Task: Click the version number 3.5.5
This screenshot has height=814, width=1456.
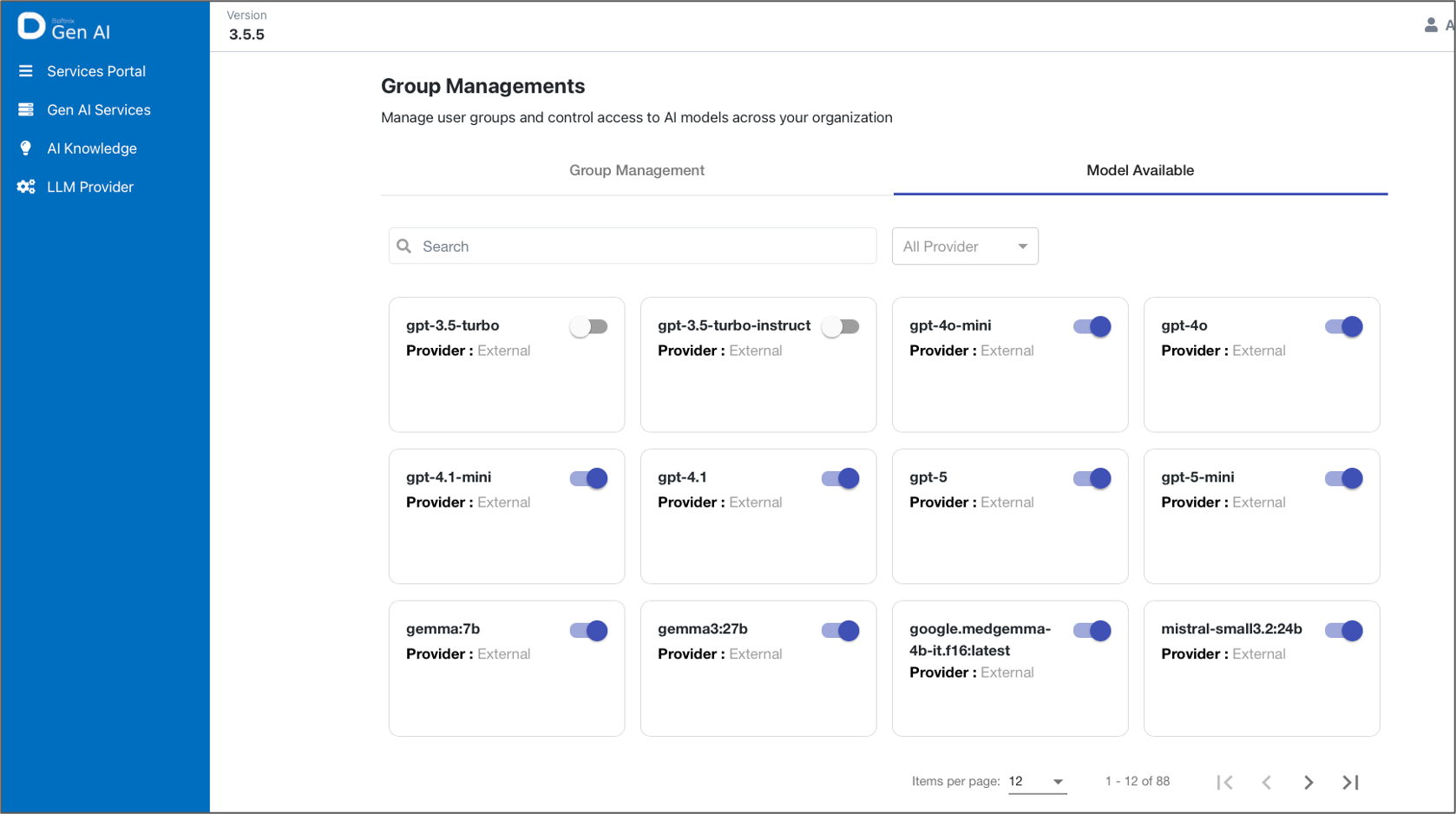Action: coord(246,35)
